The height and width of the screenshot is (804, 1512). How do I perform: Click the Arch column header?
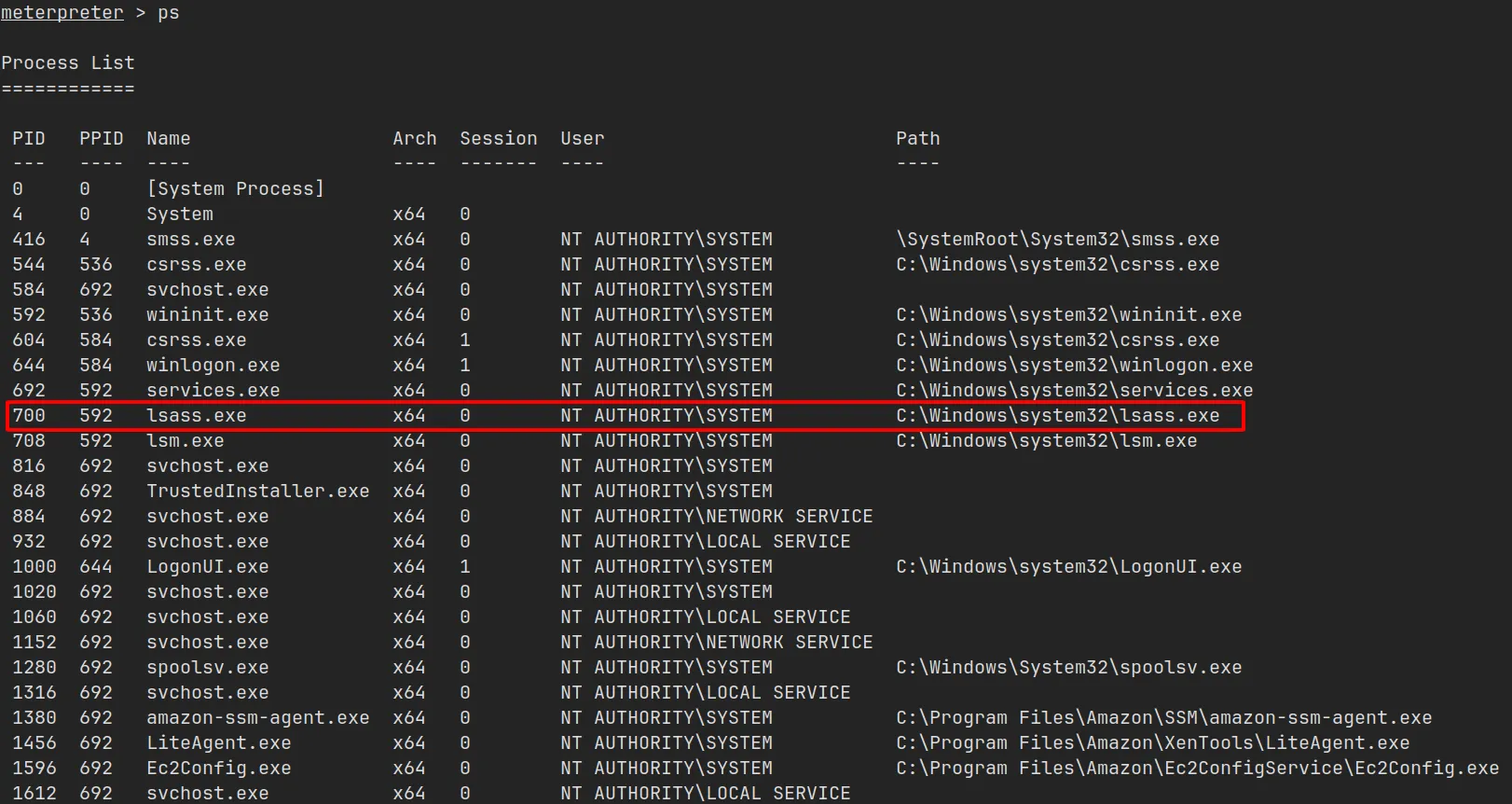click(x=414, y=139)
